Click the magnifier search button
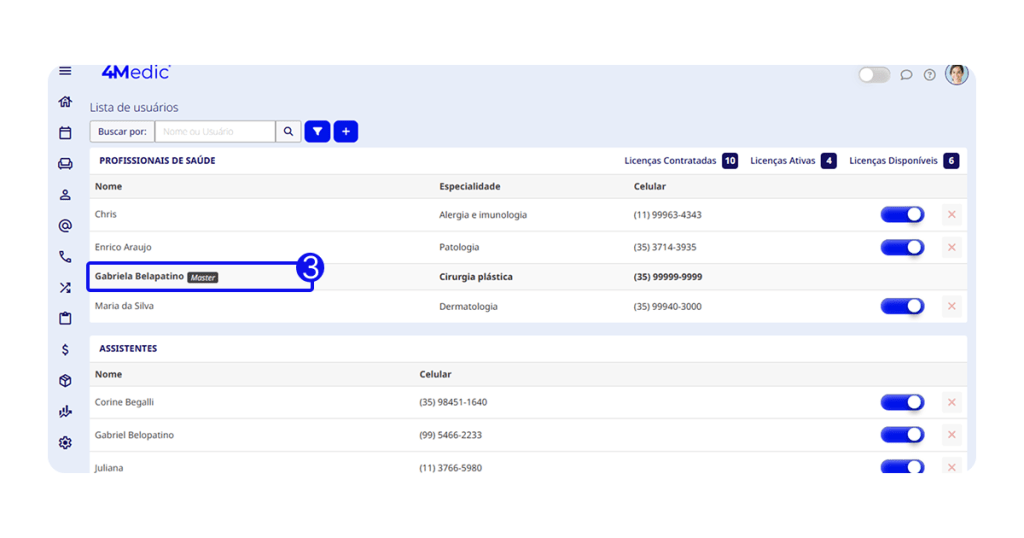The width and height of the screenshot is (1024, 538). [x=288, y=131]
